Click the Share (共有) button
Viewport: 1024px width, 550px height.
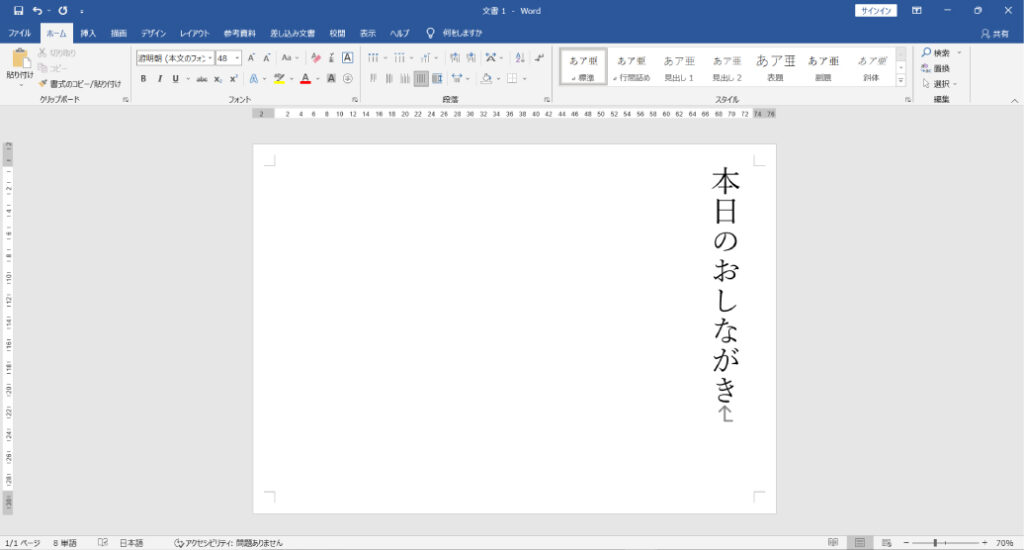995,33
